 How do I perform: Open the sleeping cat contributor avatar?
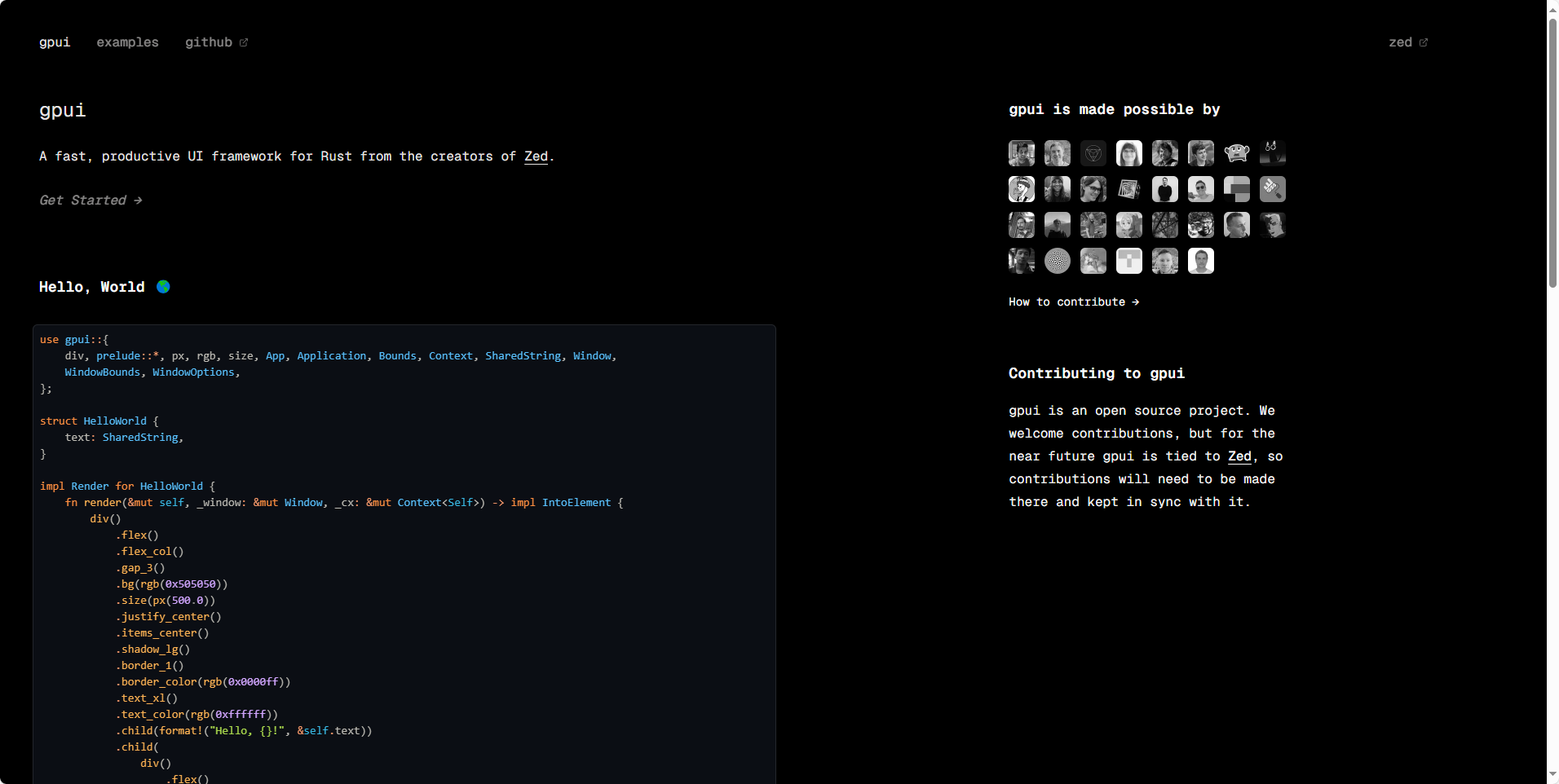click(1093, 261)
